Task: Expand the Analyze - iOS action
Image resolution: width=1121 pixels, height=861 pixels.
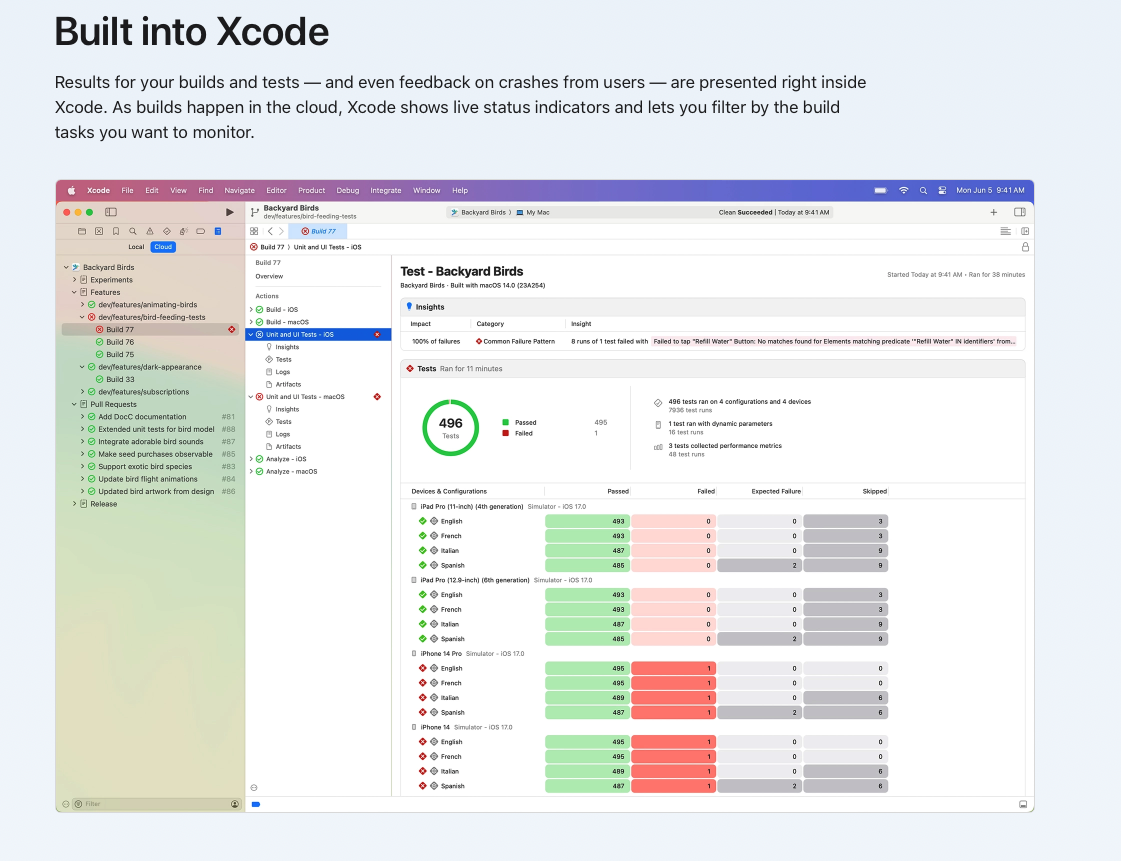Action: [251, 459]
